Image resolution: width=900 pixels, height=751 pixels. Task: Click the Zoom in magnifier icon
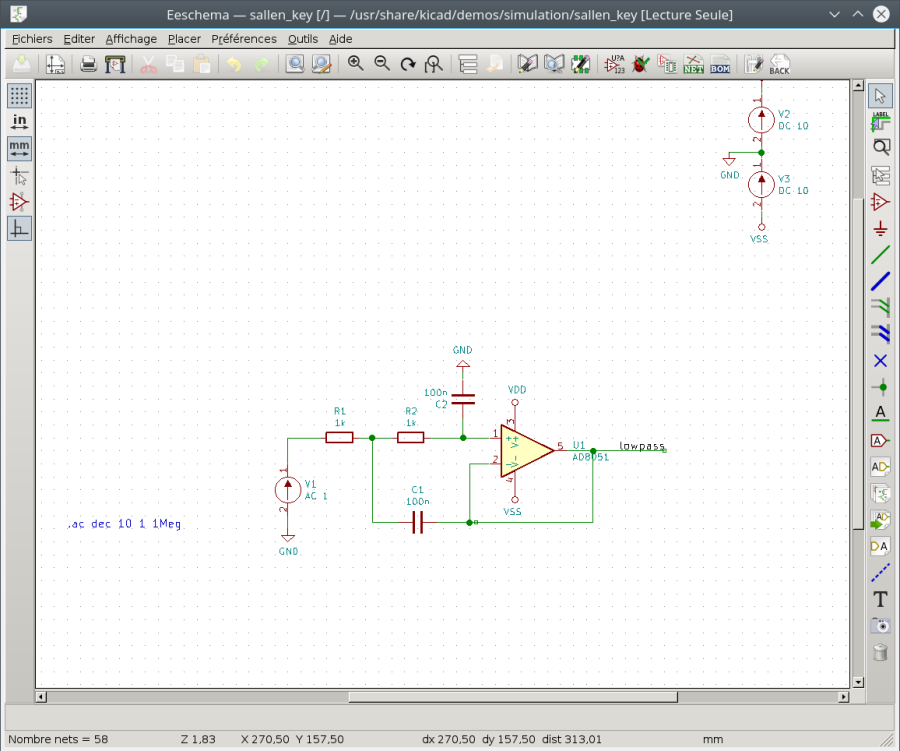point(355,64)
